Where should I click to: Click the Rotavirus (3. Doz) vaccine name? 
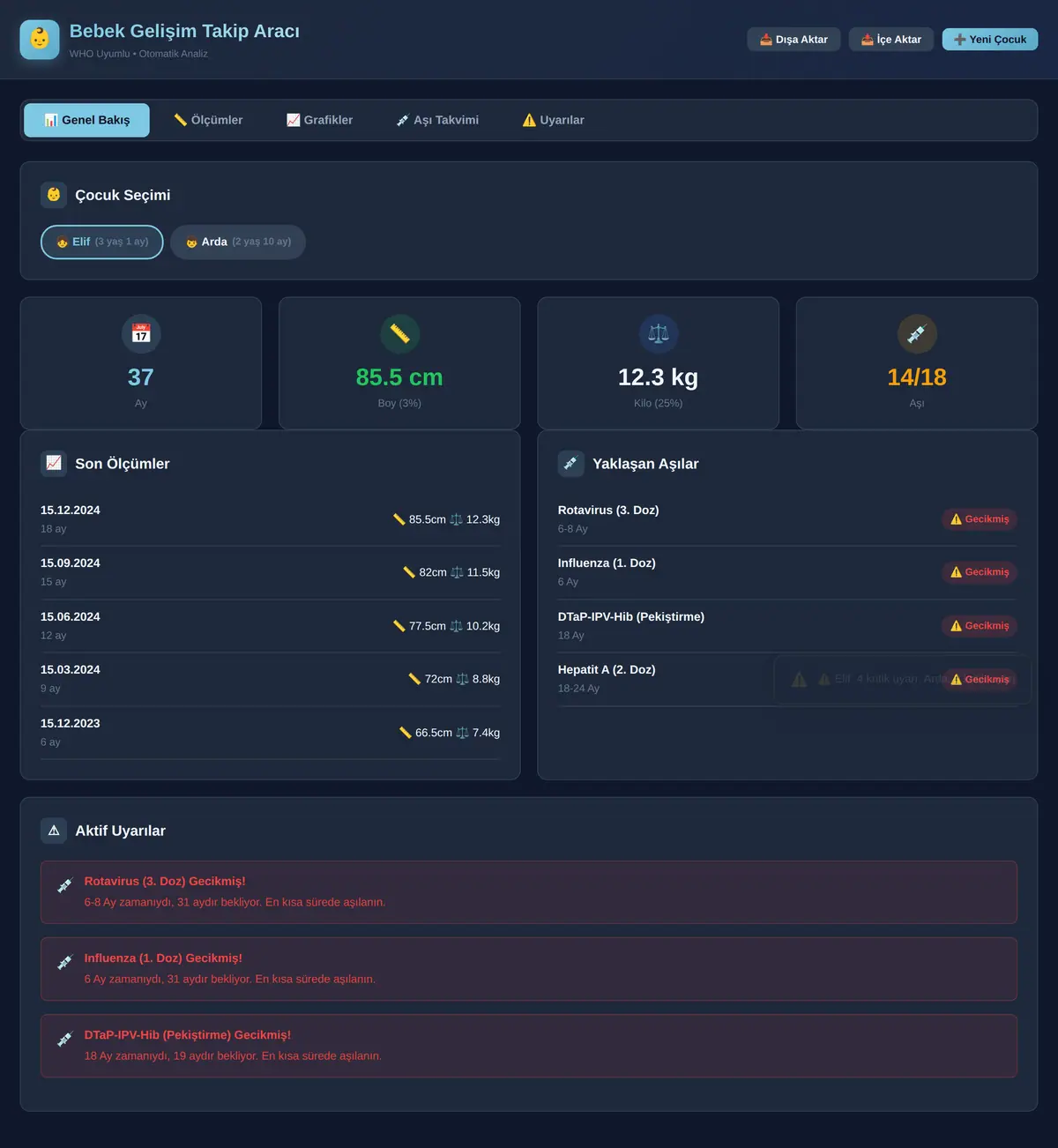click(x=608, y=511)
